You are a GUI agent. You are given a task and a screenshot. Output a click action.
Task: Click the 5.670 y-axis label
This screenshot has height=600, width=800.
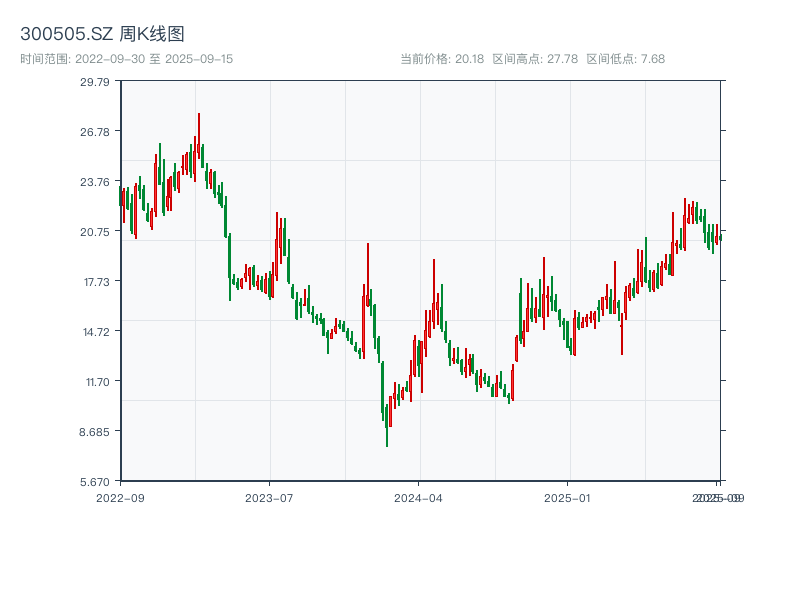click(x=95, y=482)
